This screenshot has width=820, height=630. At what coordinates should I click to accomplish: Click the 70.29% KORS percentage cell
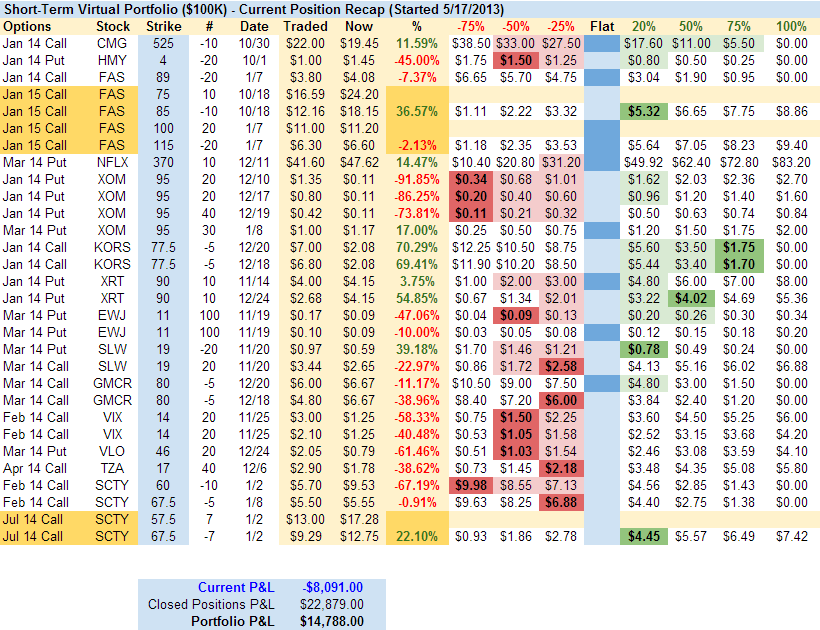tap(417, 247)
